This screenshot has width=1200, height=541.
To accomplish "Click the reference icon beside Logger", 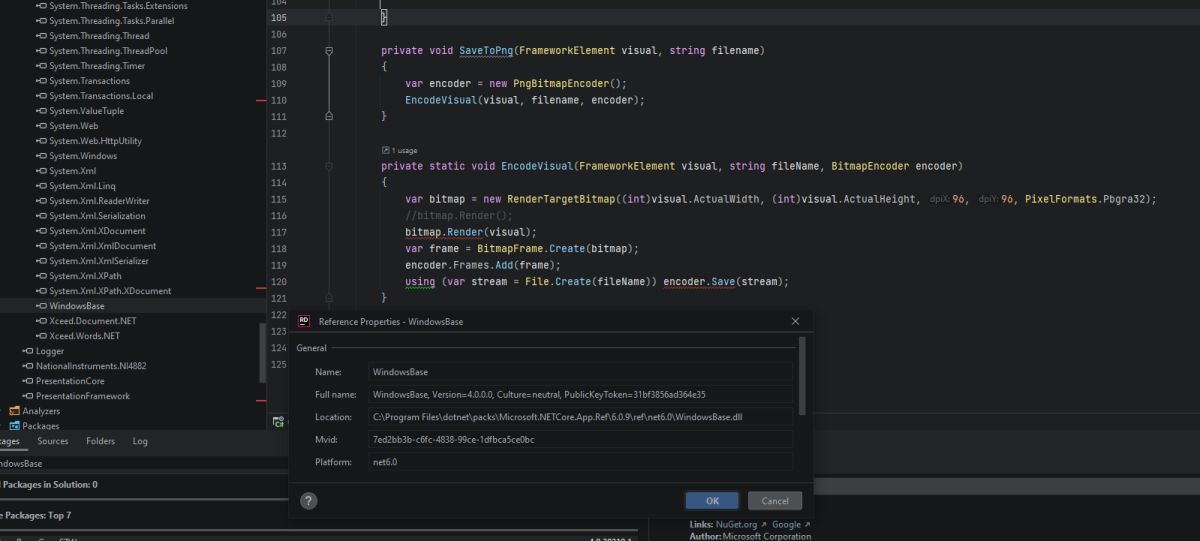I will [28, 351].
